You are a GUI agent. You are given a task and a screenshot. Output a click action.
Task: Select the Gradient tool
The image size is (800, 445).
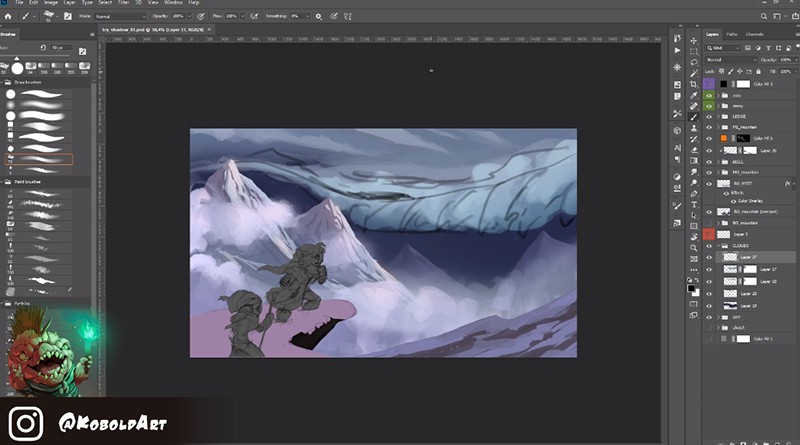tap(694, 161)
